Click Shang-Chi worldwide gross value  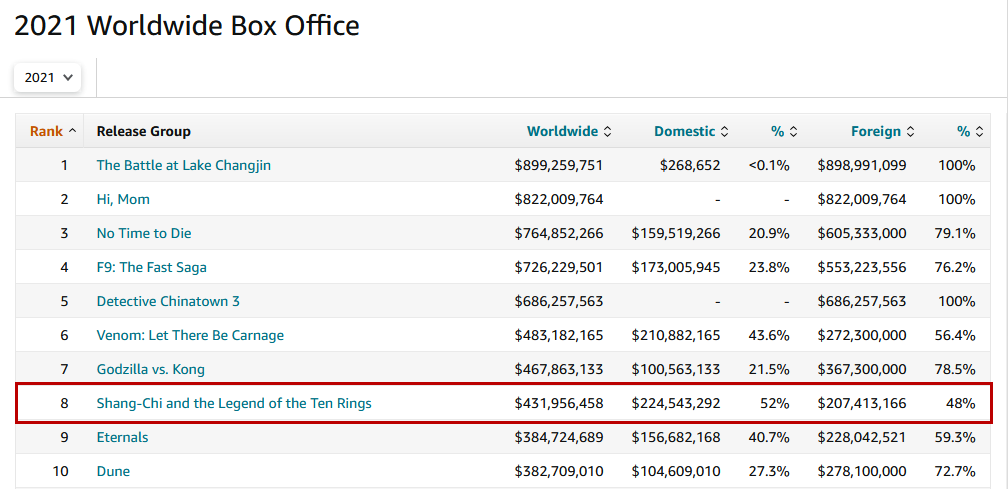click(559, 403)
